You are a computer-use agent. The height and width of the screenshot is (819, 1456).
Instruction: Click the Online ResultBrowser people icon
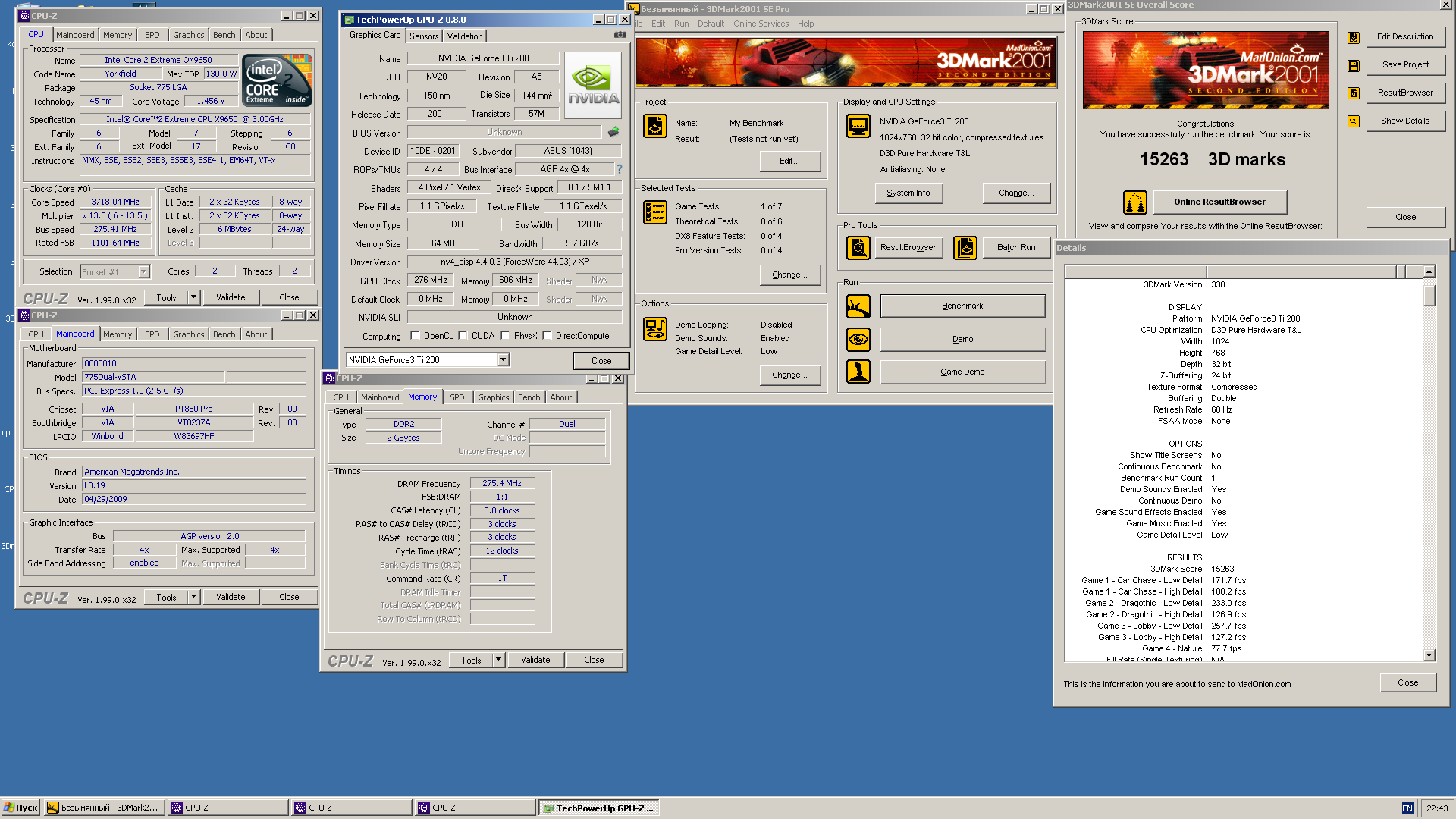click(x=1135, y=202)
